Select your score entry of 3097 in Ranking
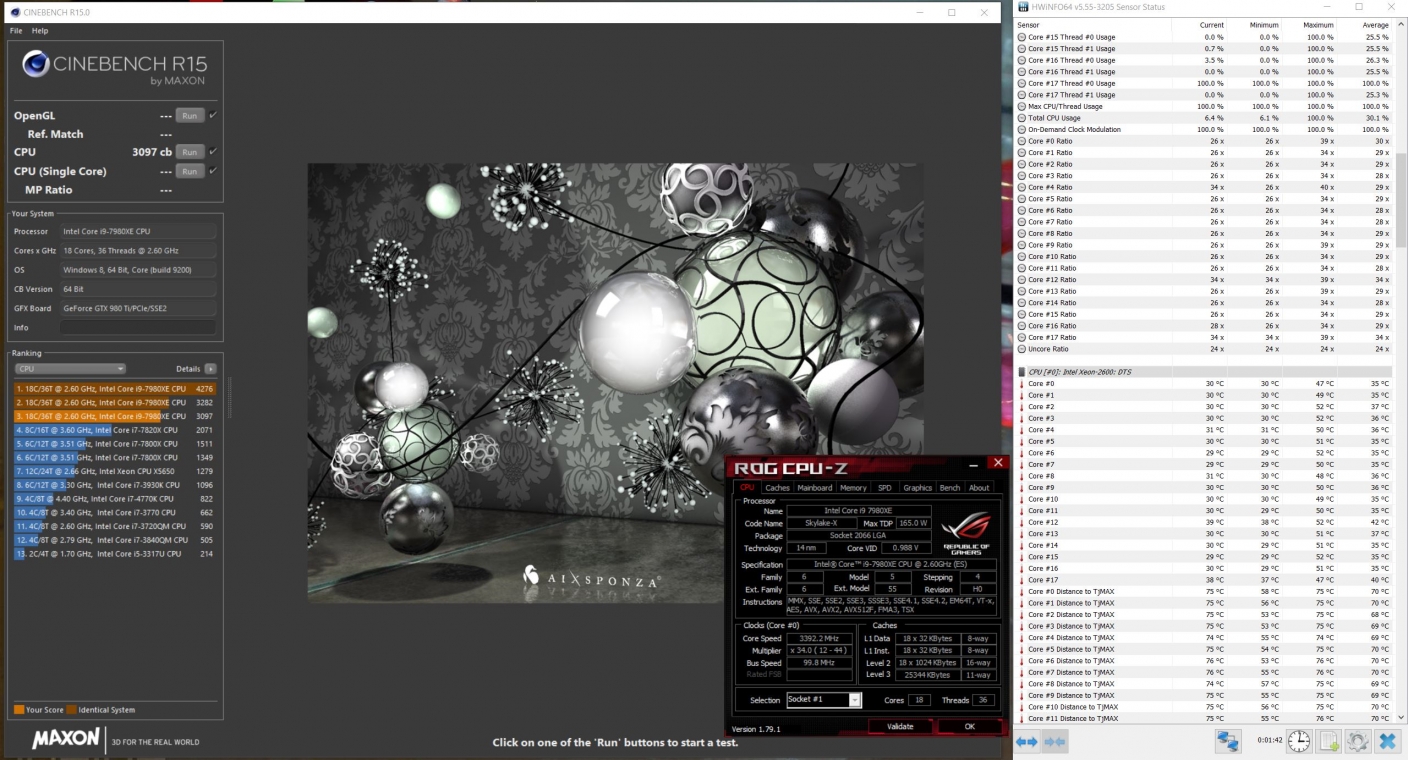The height and width of the screenshot is (760, 1408). point(115,416)
